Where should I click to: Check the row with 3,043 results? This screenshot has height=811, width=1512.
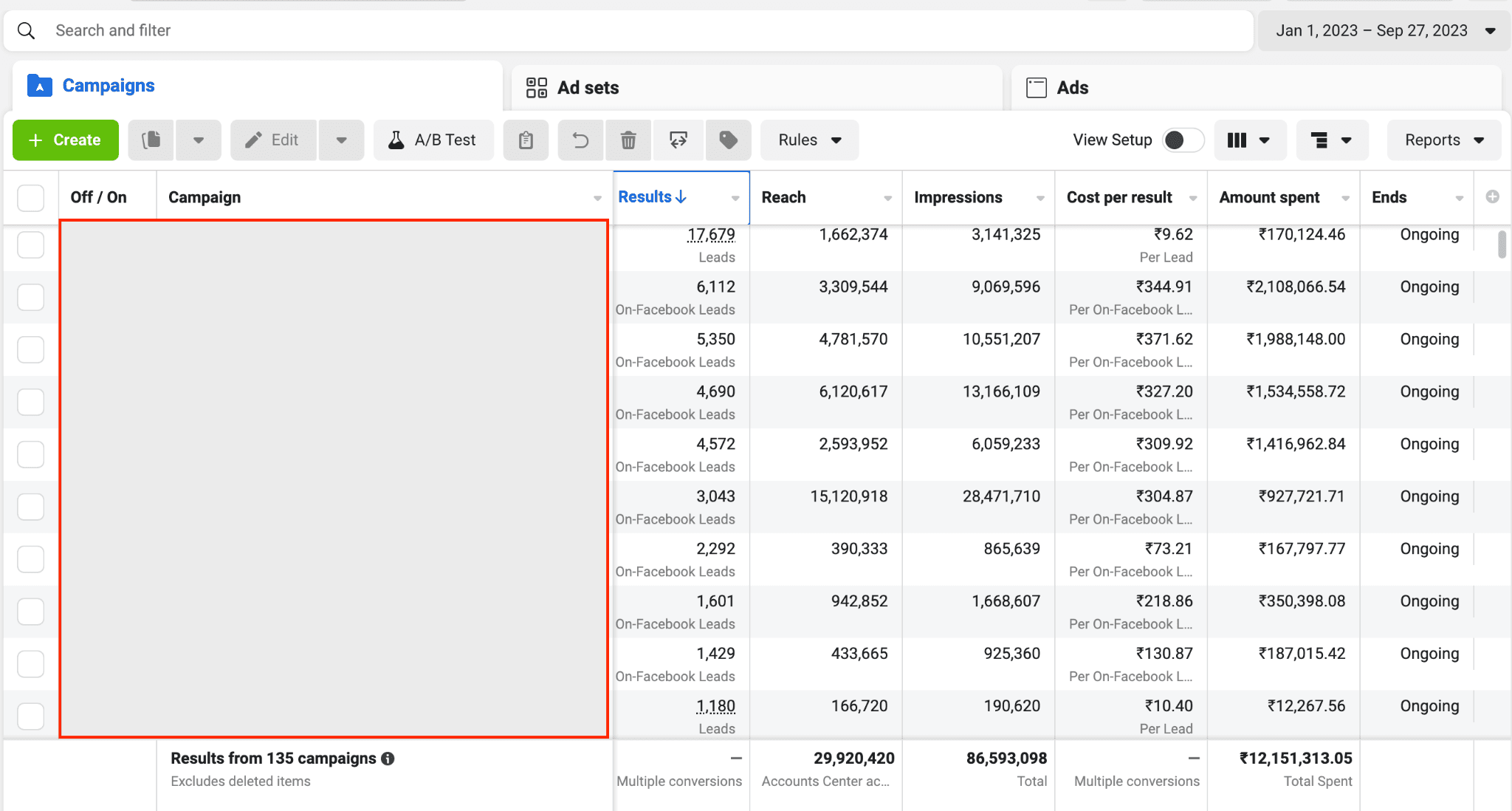coord(30,507)
